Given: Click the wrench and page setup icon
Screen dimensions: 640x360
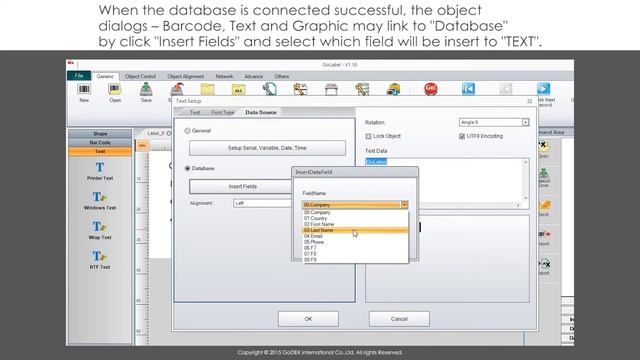Looking at the screenshot, I should pos(269,89).
